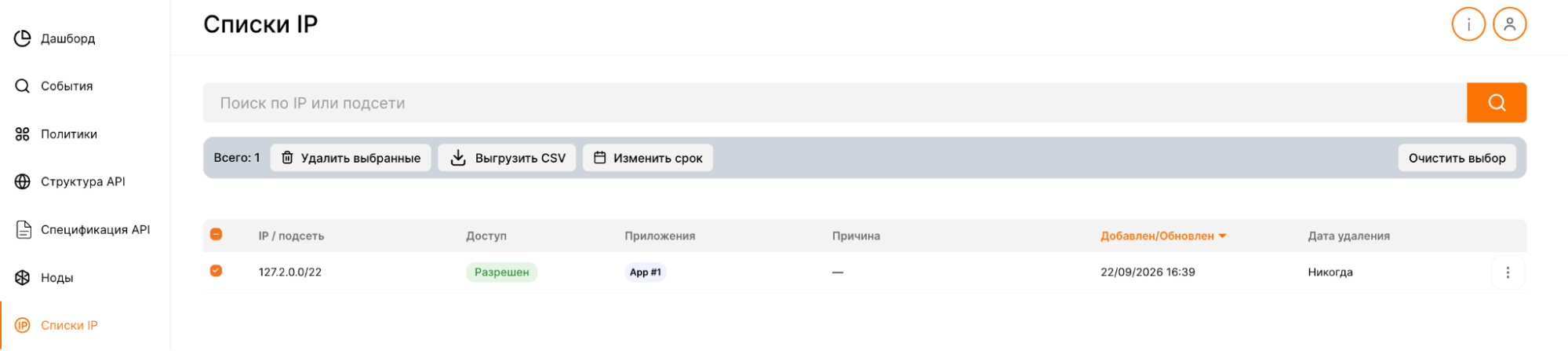Click the IP / подсеть column header
The height and width of the screenshot is (351, 1568).
point(292,236)
